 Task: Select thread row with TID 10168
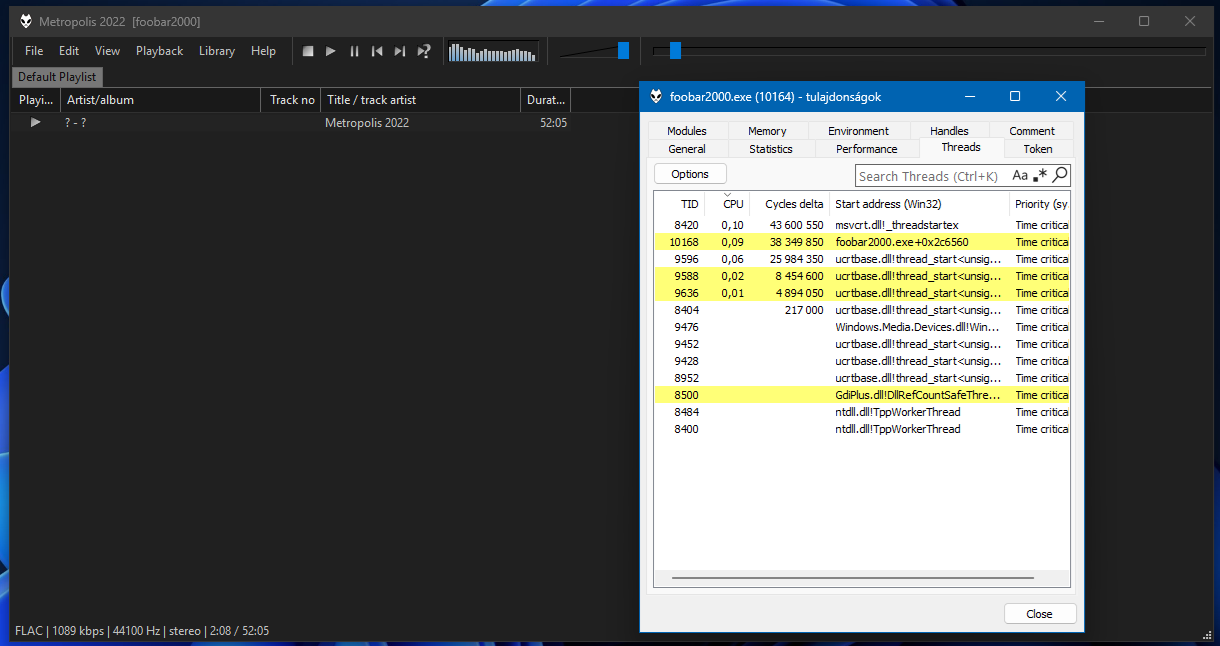point(862,242)
